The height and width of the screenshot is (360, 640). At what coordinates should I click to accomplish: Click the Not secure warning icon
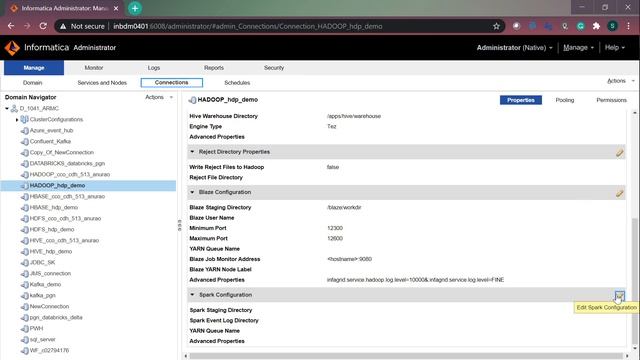pos(62,26)
